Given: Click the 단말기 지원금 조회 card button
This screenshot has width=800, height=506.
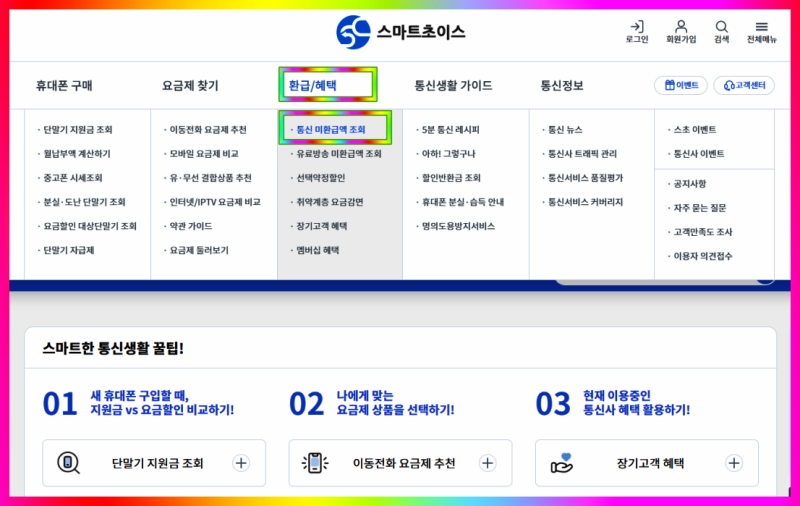Looking at the screenshot, I should [x=154, y=463].
